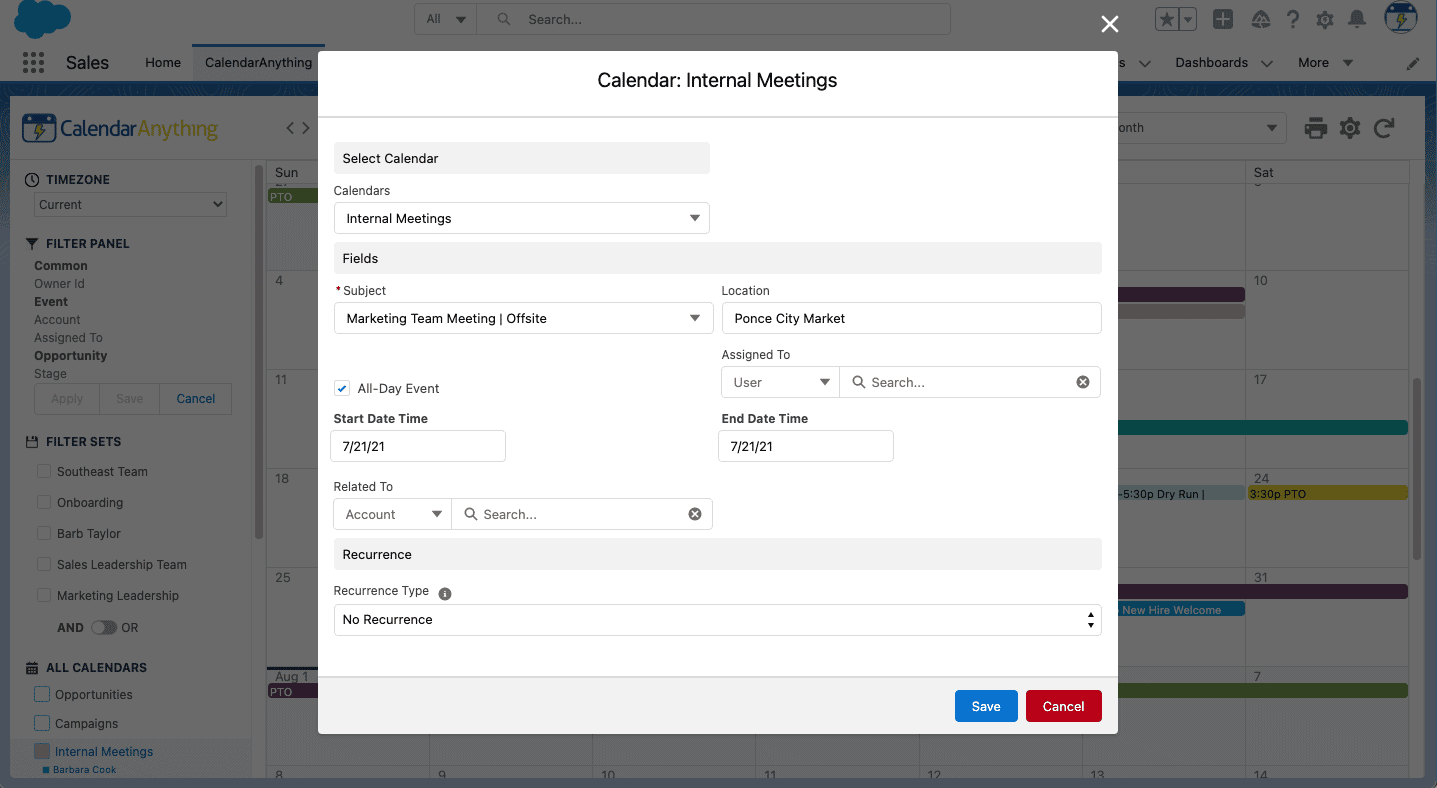Click the Internal Meetings color swatch
The image size is (1437, 788).
pos(42,751)
